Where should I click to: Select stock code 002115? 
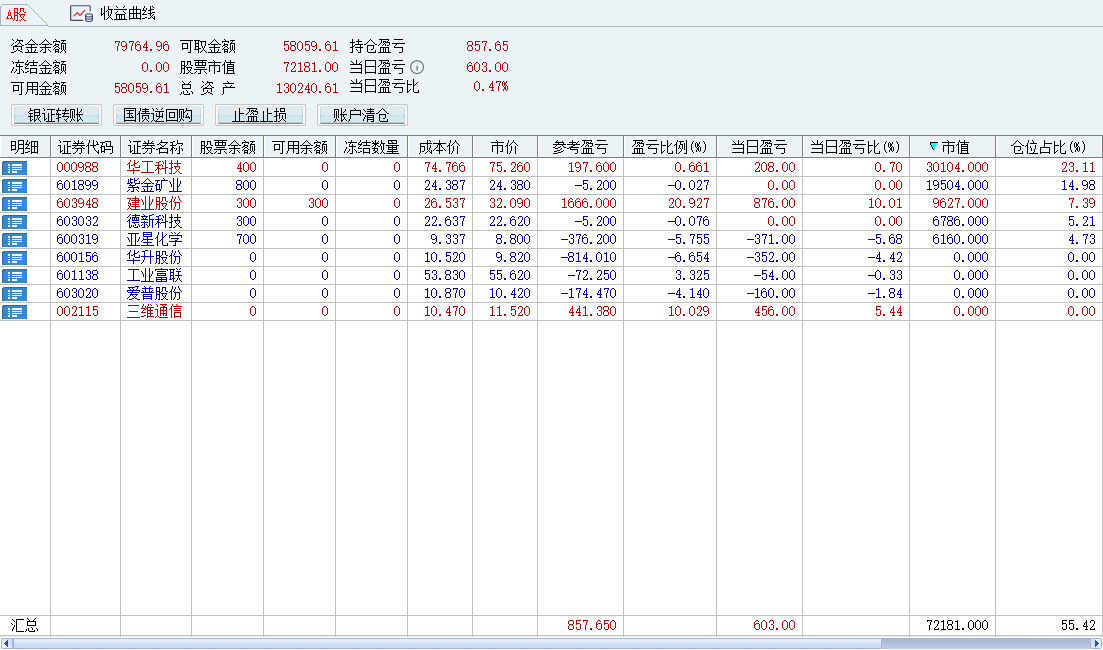[77, 312]
